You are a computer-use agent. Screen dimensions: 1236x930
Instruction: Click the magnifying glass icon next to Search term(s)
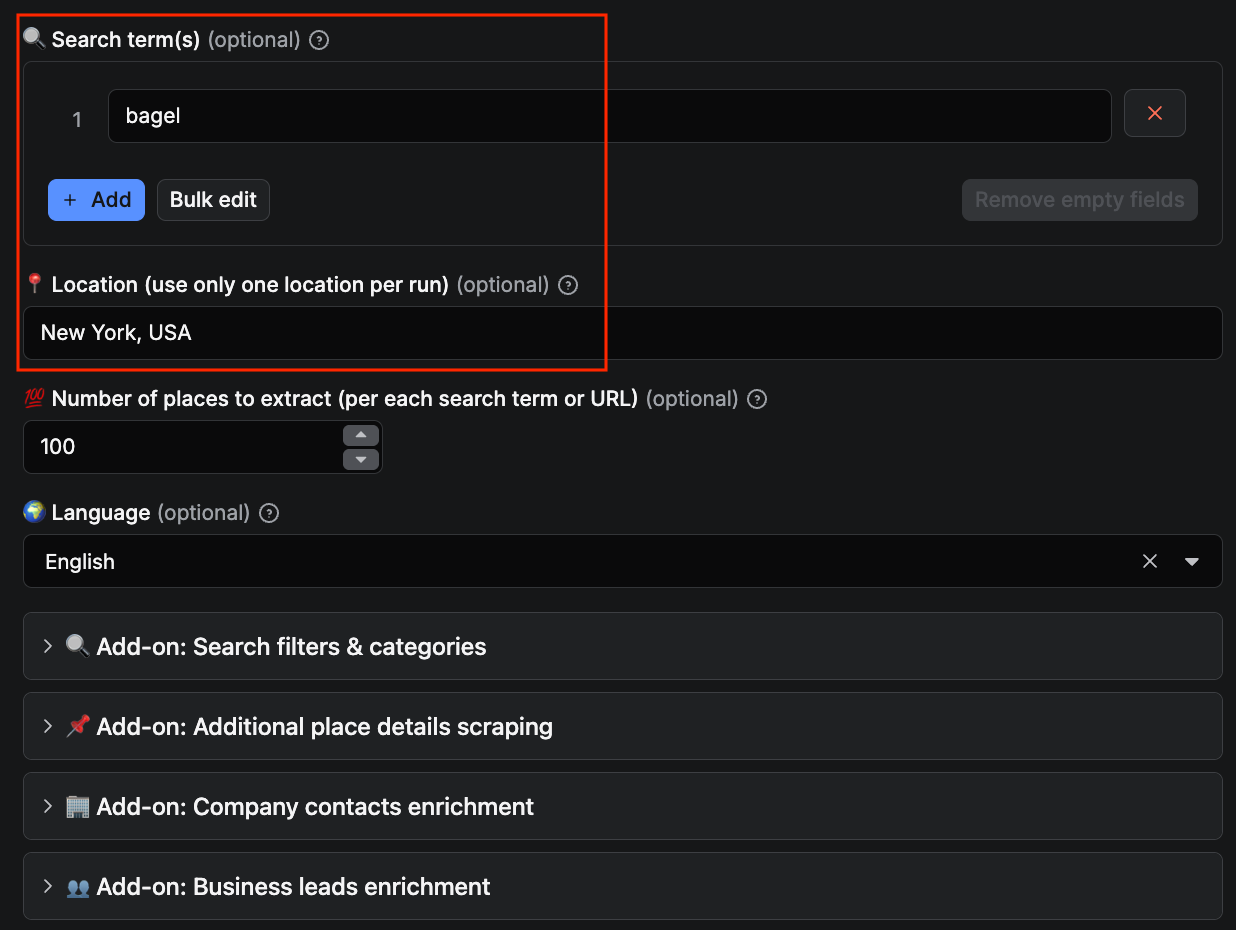click(32, 38)
